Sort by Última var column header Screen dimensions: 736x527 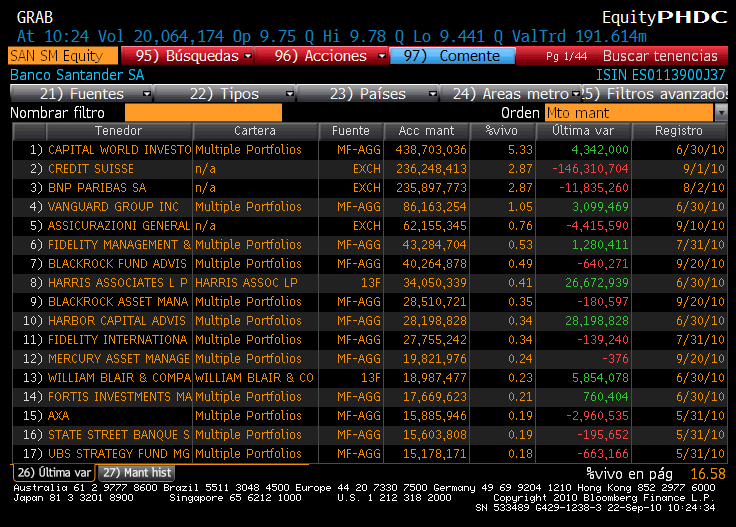pos(583,131)
